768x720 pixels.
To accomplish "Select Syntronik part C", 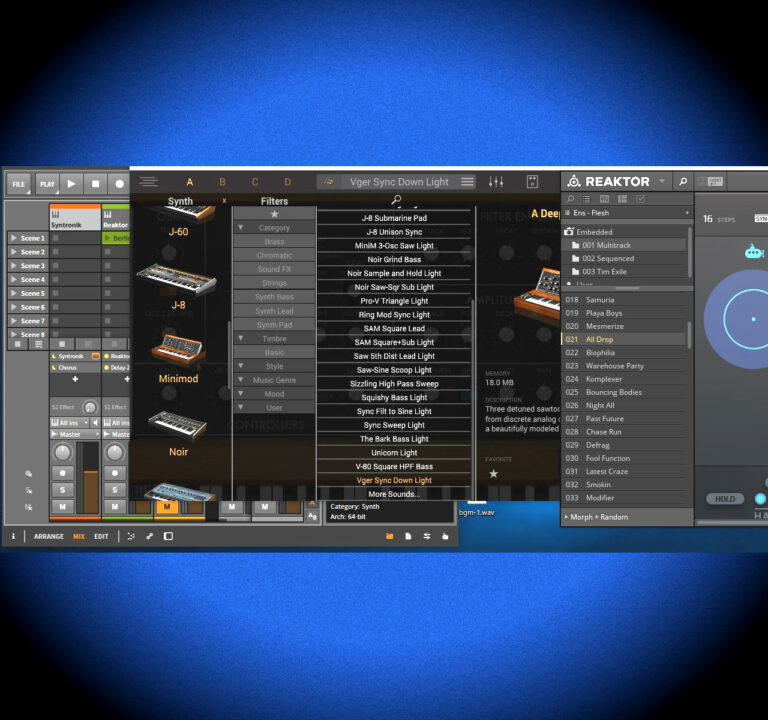I will click(255, 182).
